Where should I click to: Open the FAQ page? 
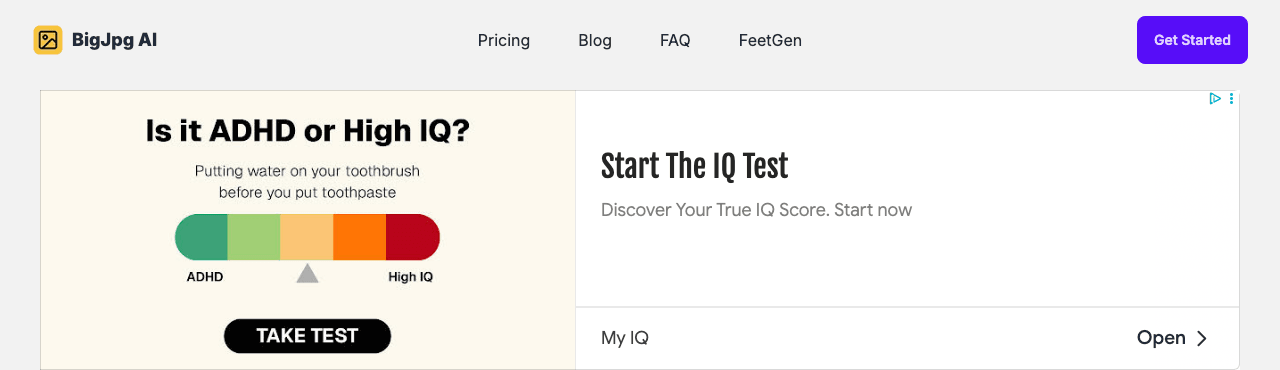click(675, 40)
